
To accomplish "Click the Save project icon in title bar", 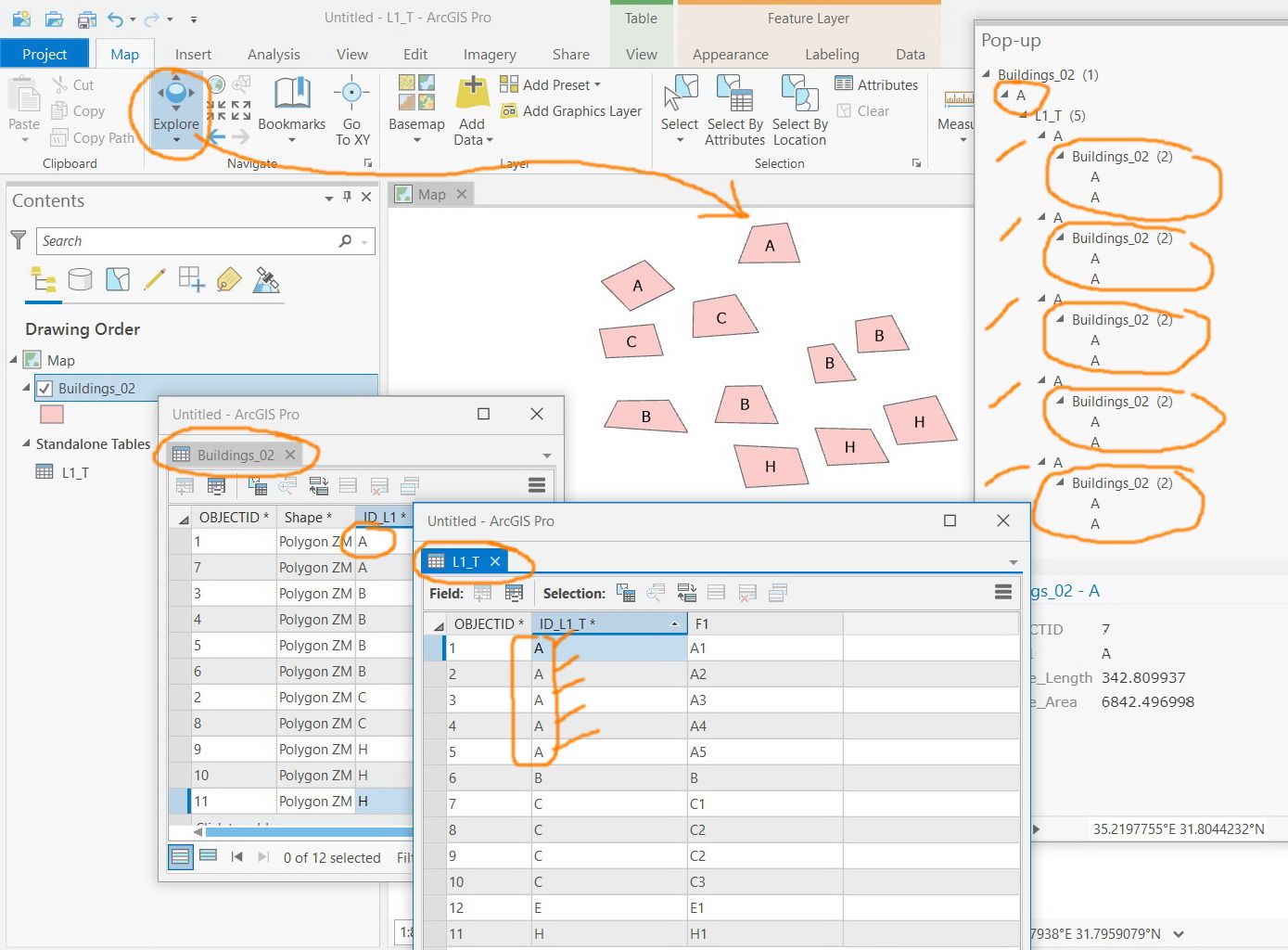I will click(x=87, y=19).
